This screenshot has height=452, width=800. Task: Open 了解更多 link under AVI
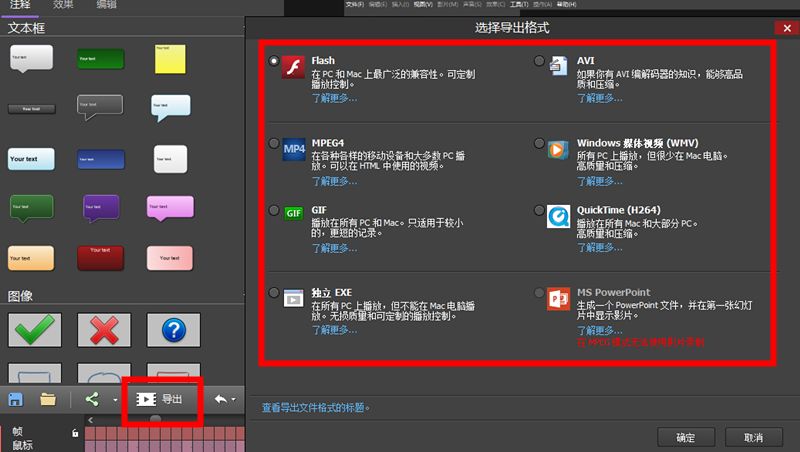[599, 98]
